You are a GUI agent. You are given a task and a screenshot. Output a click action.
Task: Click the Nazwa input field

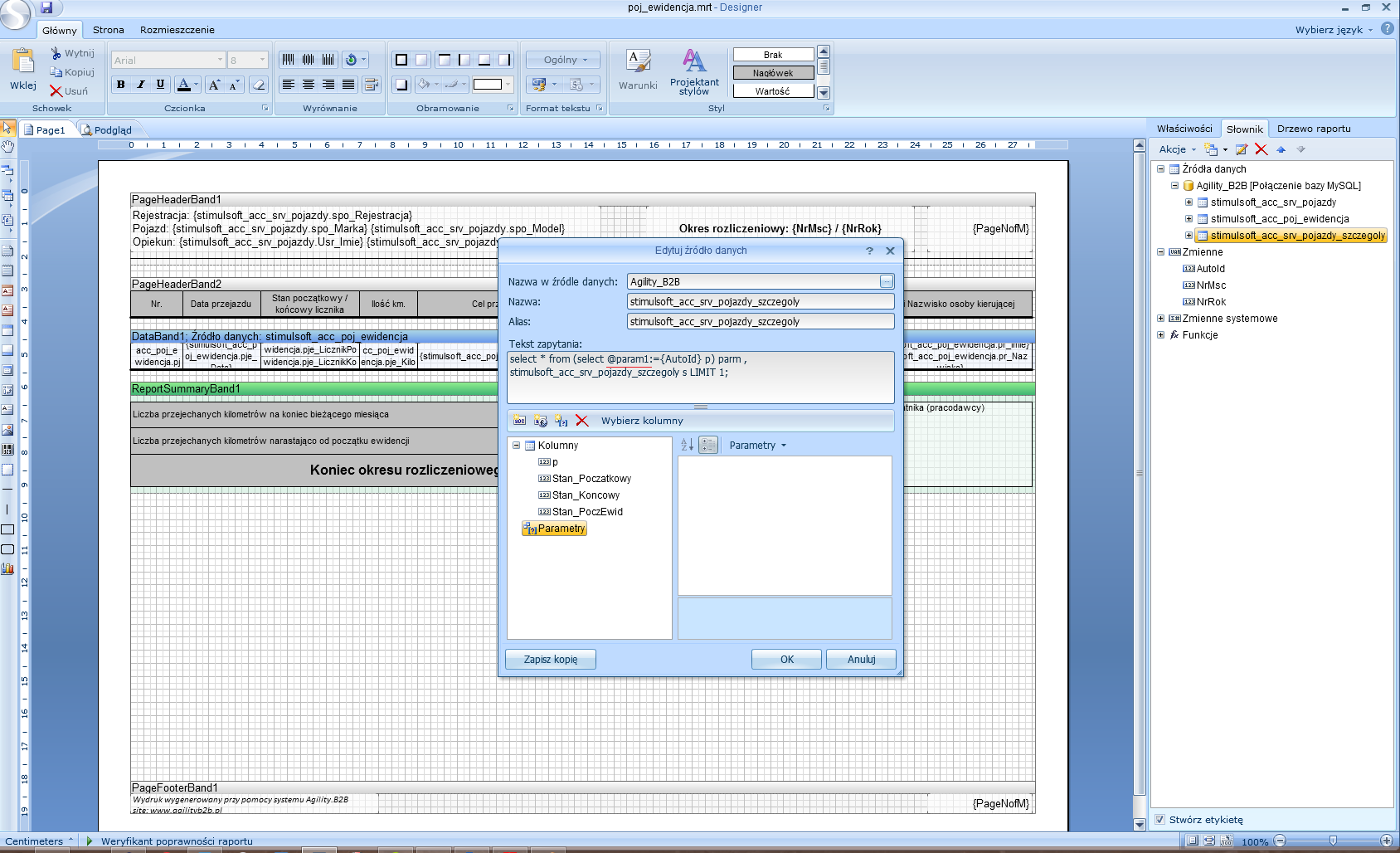tap(761, 302)
